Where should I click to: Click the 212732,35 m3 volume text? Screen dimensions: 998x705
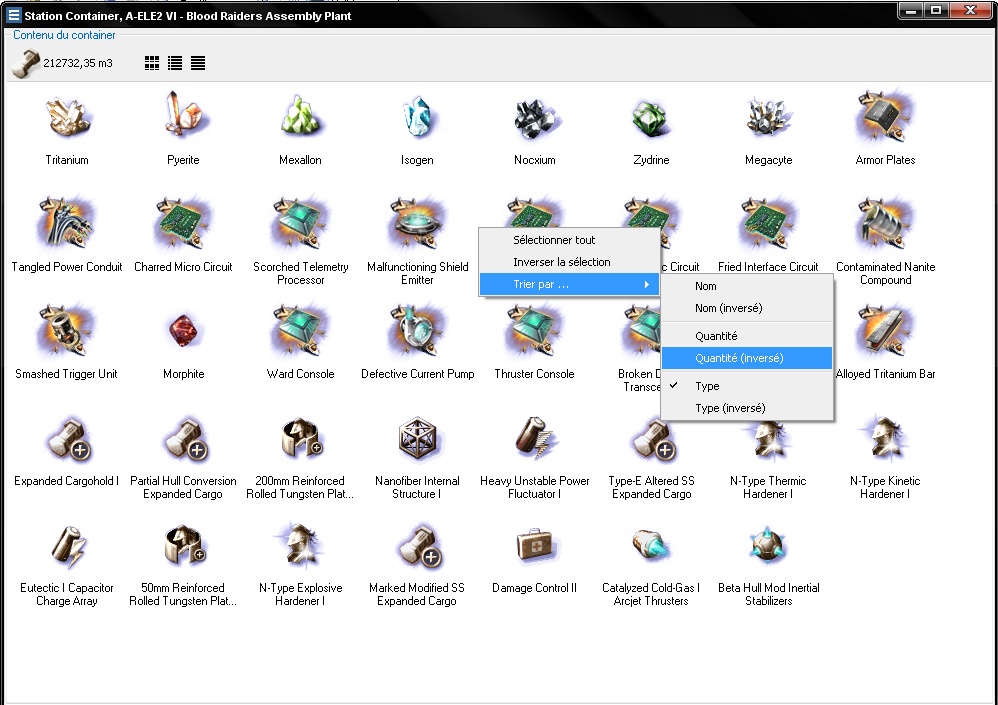(x=78, y=63)
